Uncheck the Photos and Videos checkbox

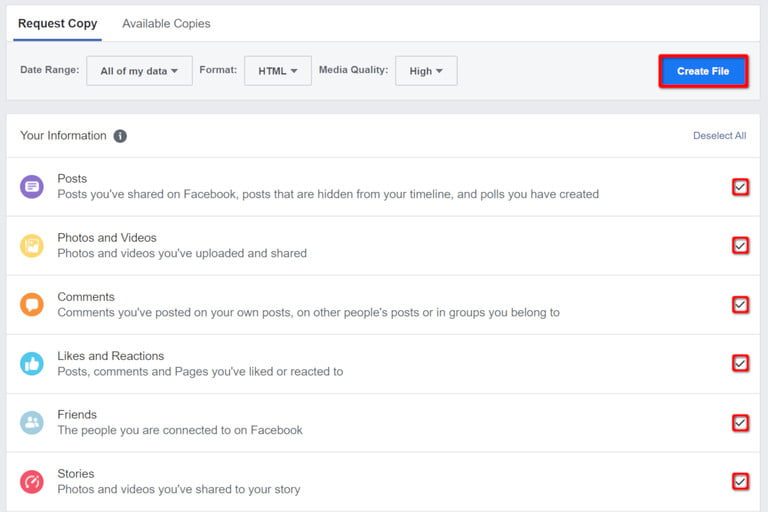[x=740, y=245]
